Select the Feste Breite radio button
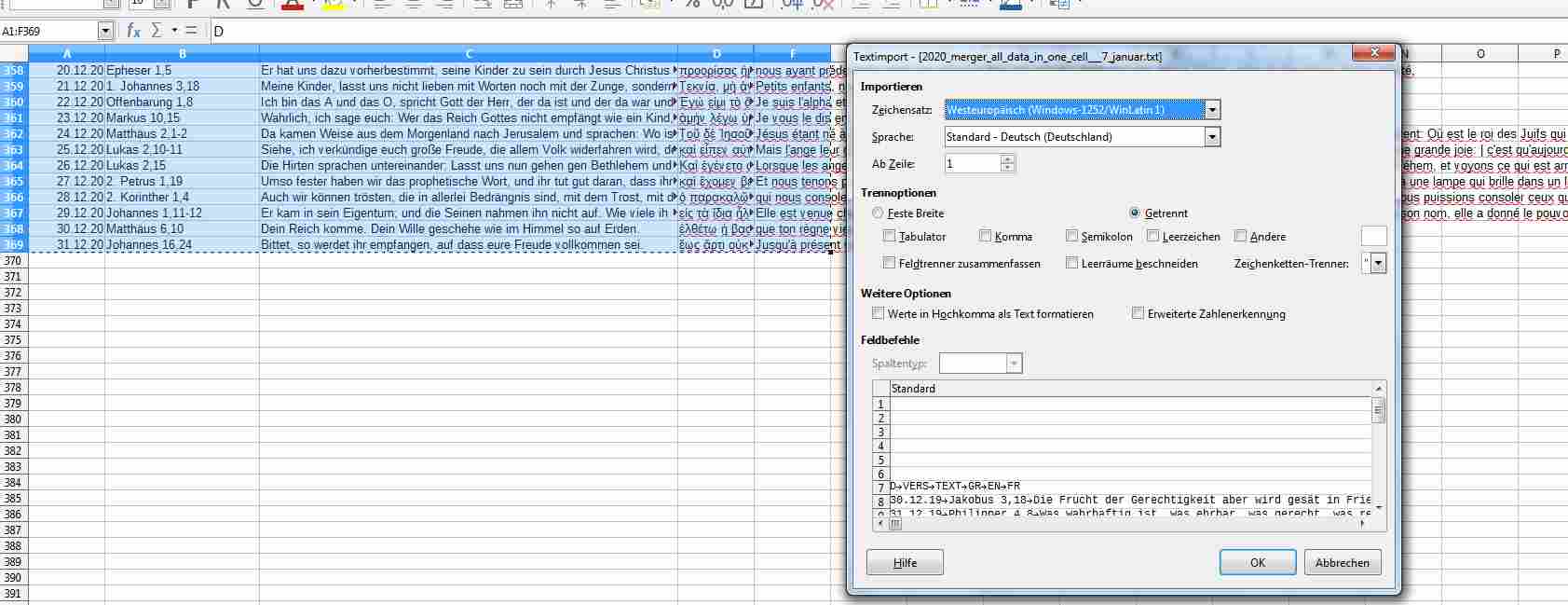The width and height of the screenshot is (1568, 605). (878, 213)
